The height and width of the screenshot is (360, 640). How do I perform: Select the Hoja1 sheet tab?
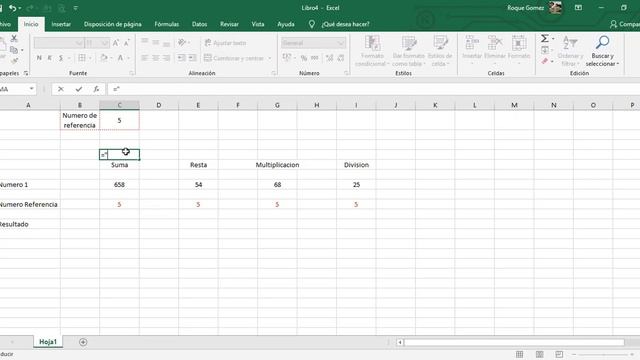pyautogui.click(x=48, y=342)
